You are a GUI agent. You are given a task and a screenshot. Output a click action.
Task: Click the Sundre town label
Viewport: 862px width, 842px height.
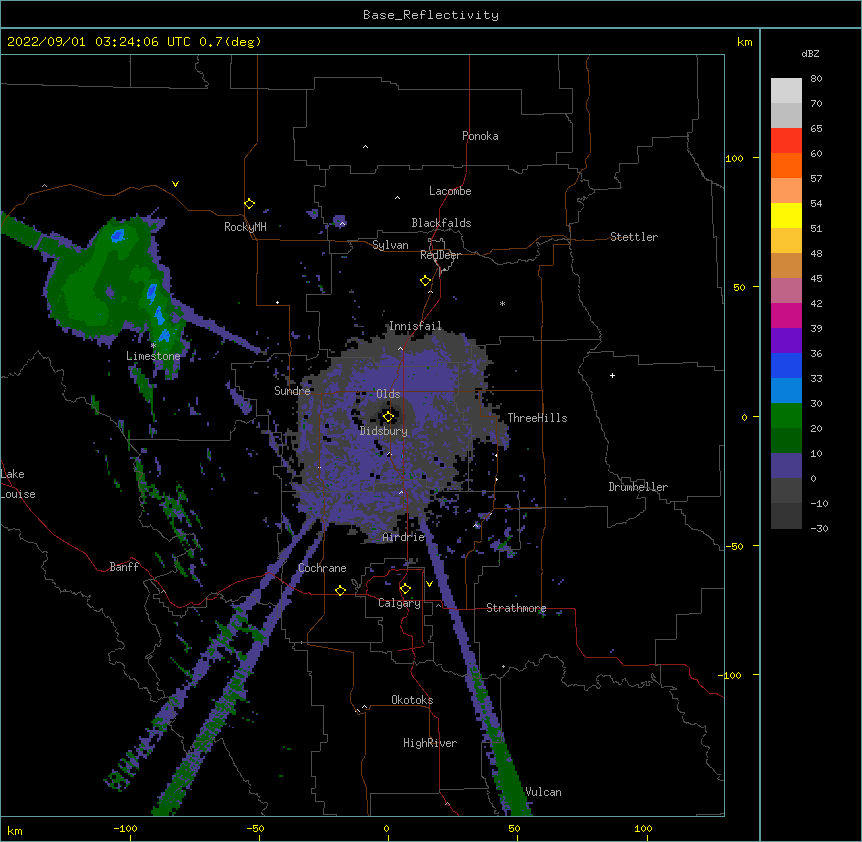[x=292, y=391]
